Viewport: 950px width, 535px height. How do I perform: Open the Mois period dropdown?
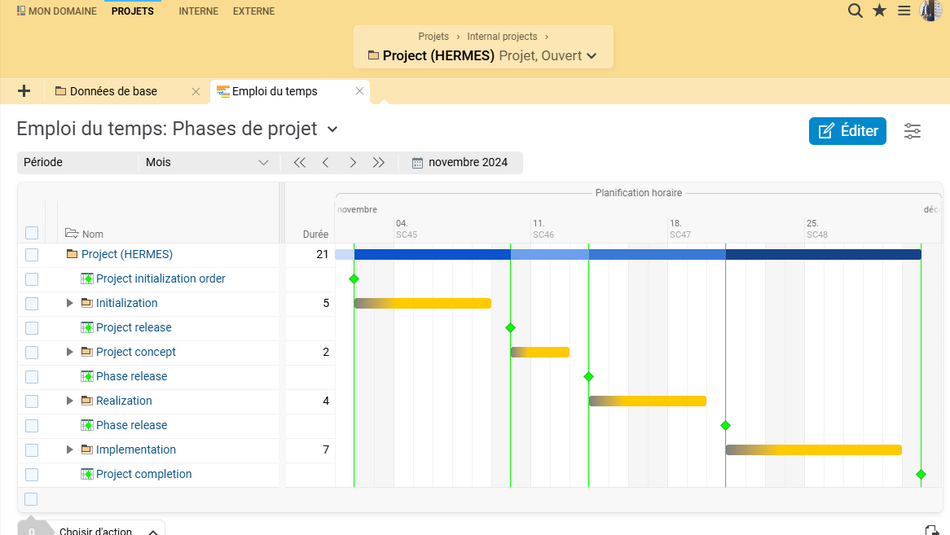tap(208, 162)
